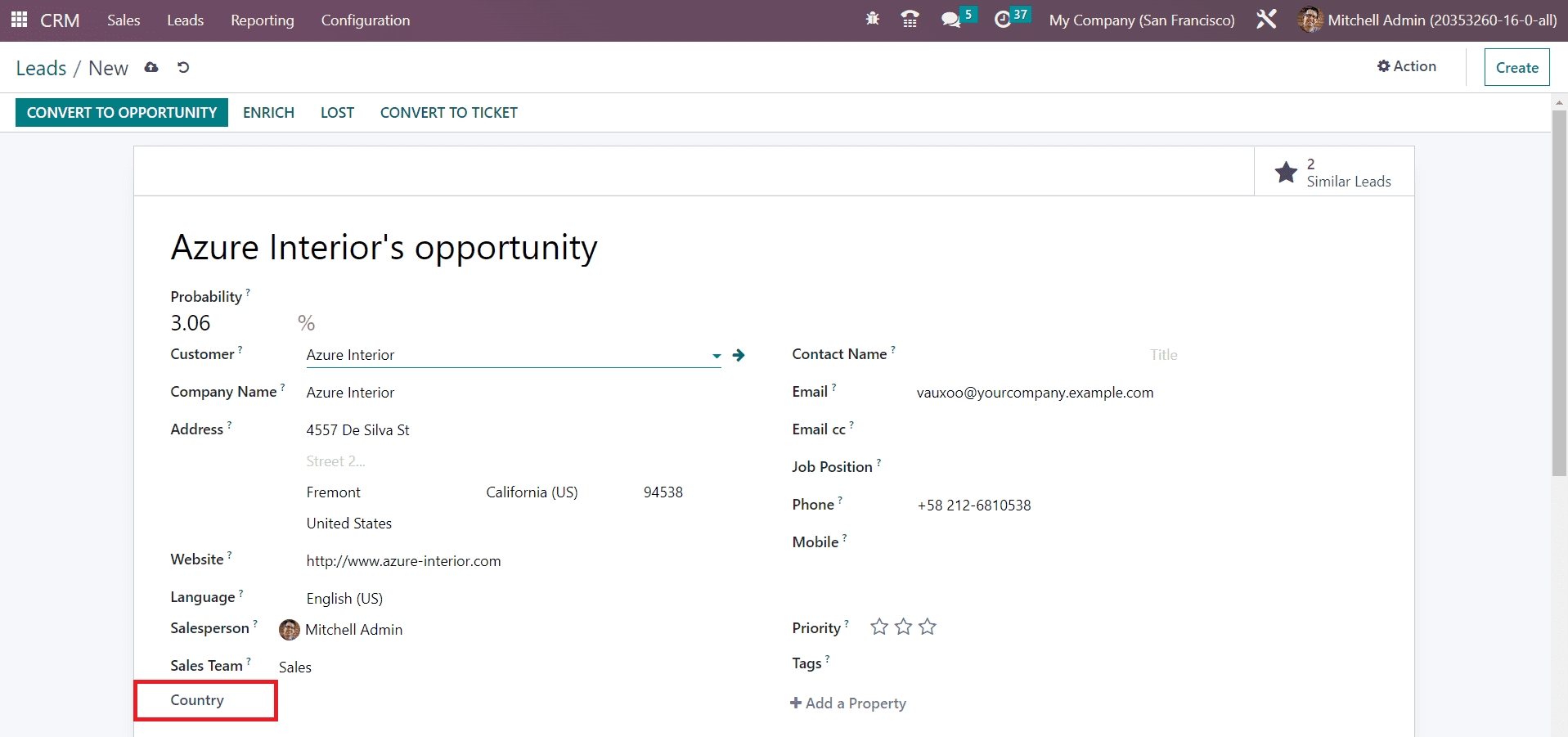Expand the Customer dropdown arrow
This screenshot has width=1568, height=737.
(717, 356)
